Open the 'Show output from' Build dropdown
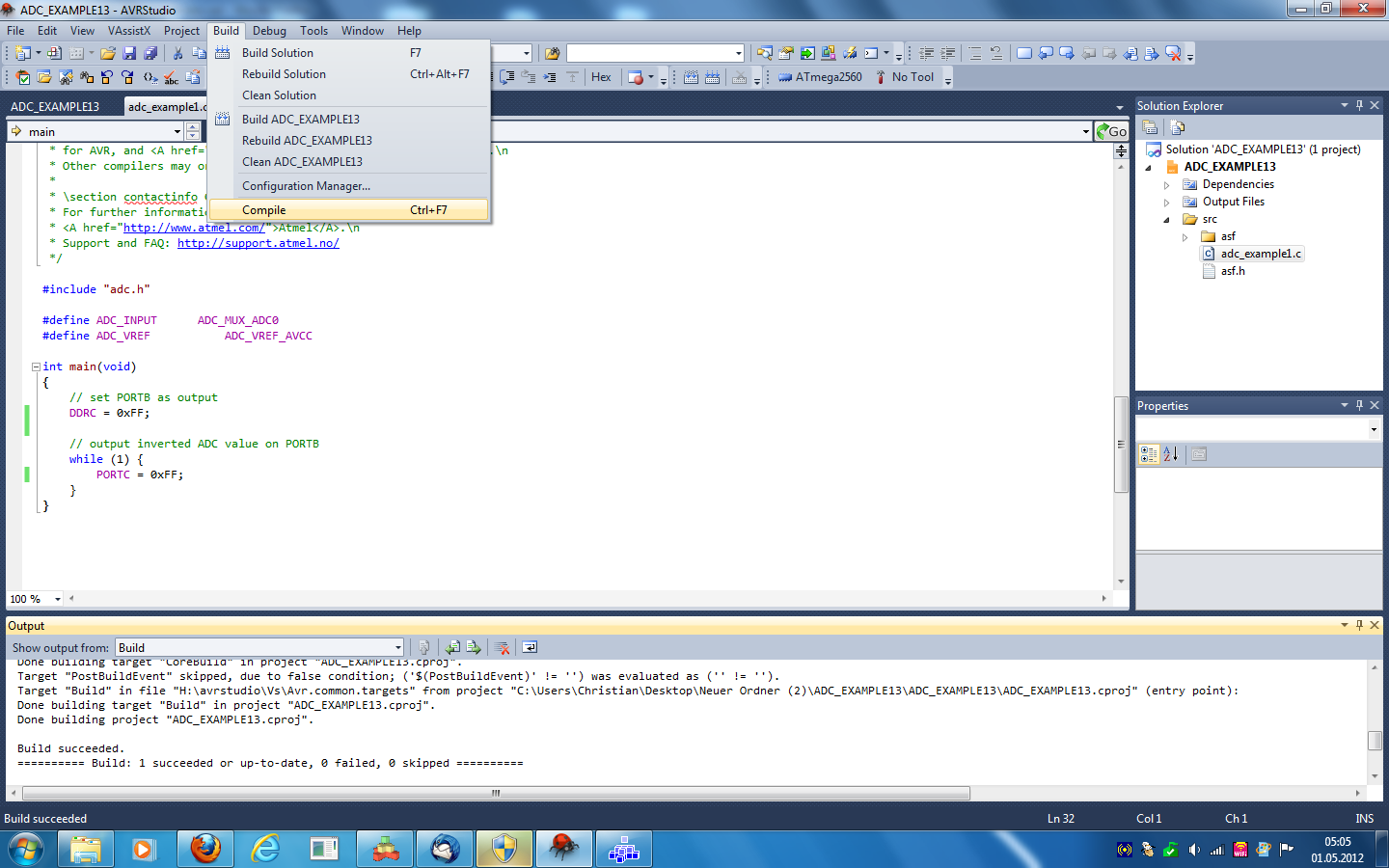This screenshot has height=868, width=1389. click(x=397, y=648)
